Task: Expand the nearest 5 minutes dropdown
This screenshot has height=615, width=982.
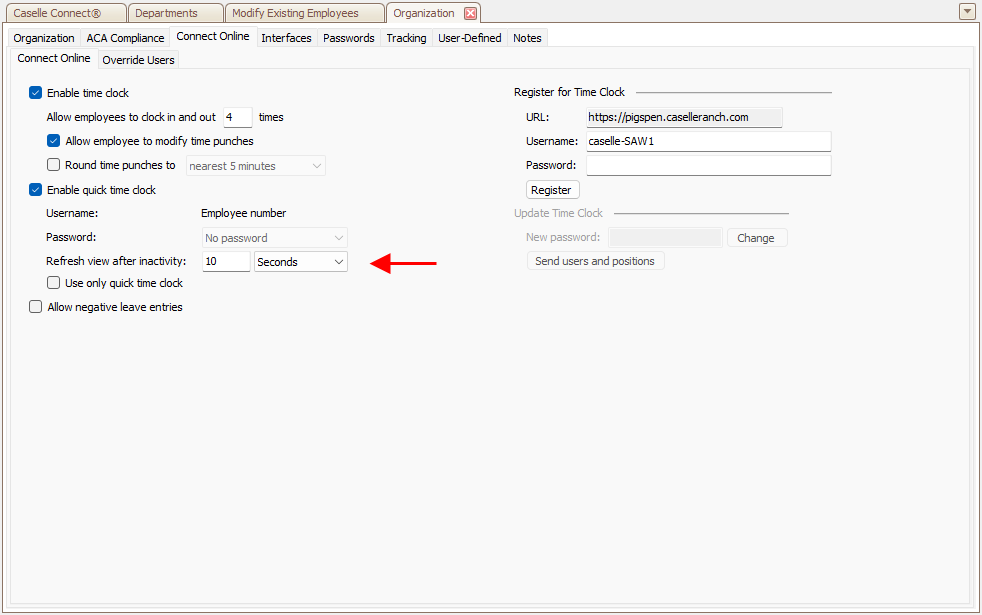Action: [x=255, y=165]
